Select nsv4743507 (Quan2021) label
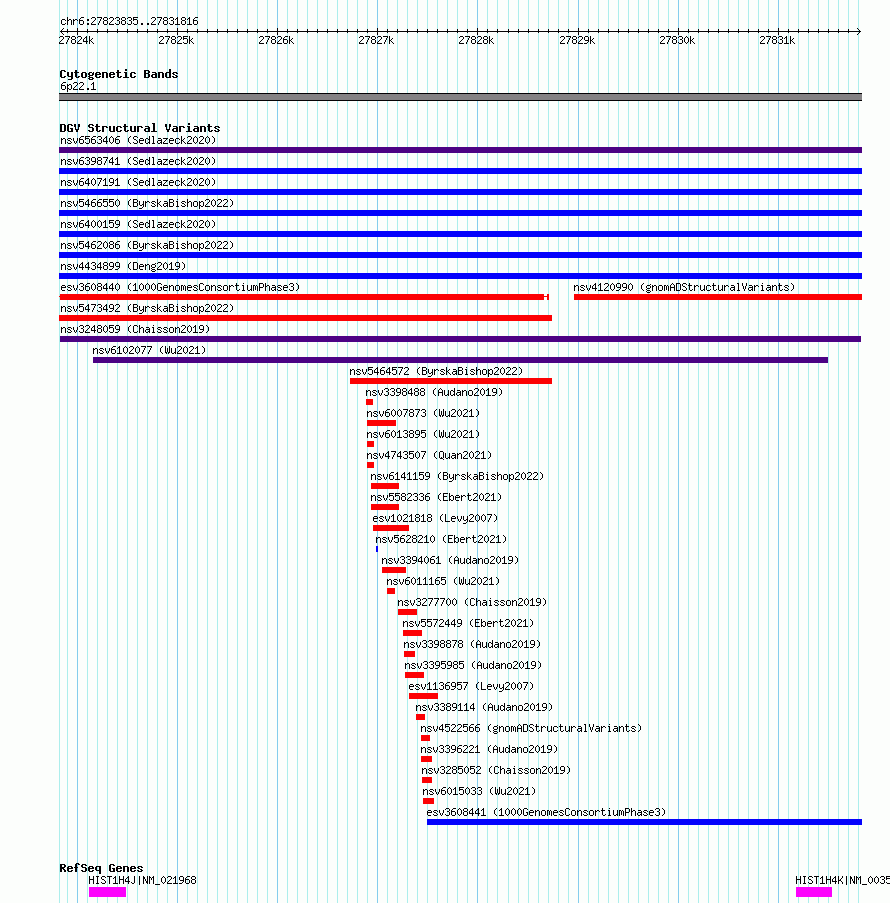This screenshot has width=890, height=903. pos(430,456)
